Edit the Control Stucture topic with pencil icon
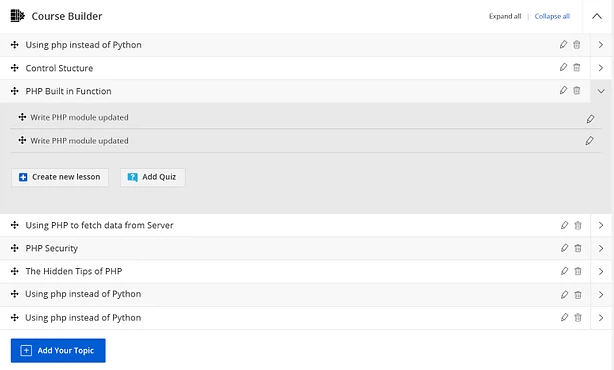614x370 pixels. point(563,67)
